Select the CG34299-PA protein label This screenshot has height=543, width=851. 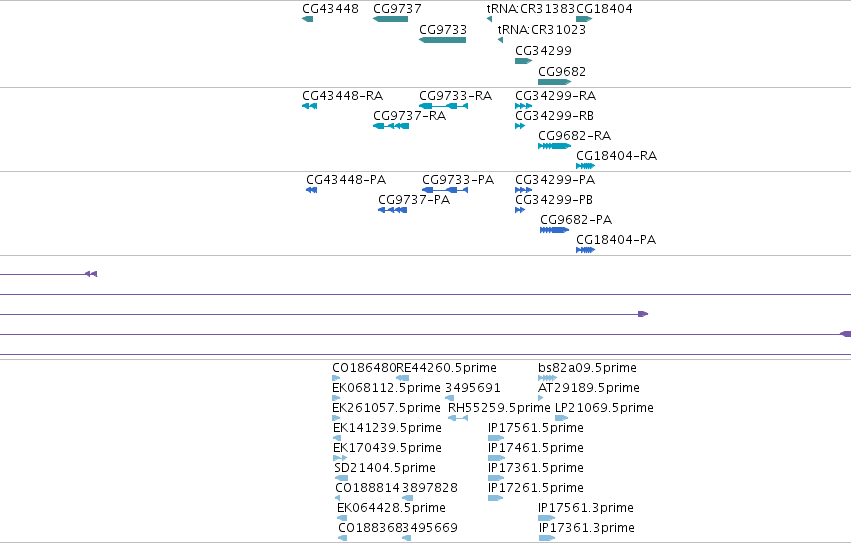coord(555,180)
